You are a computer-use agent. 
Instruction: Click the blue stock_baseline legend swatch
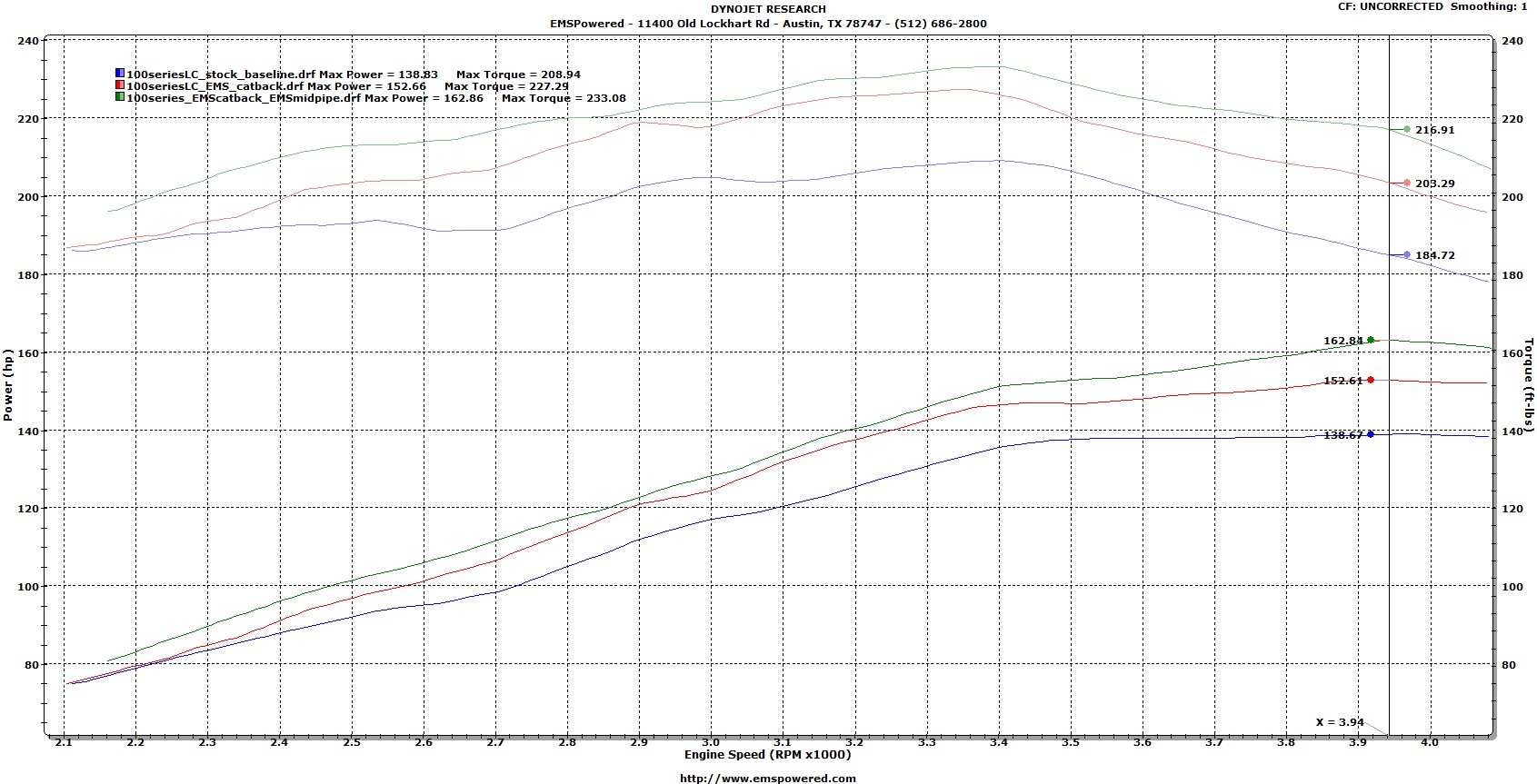[120, 74]
